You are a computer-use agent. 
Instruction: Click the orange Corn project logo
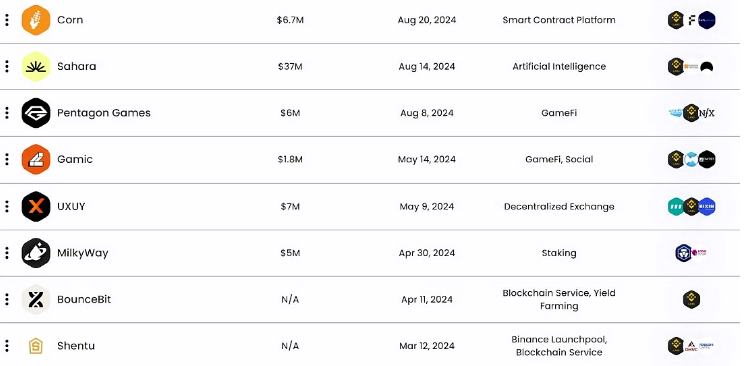click(x=36, y=20)
